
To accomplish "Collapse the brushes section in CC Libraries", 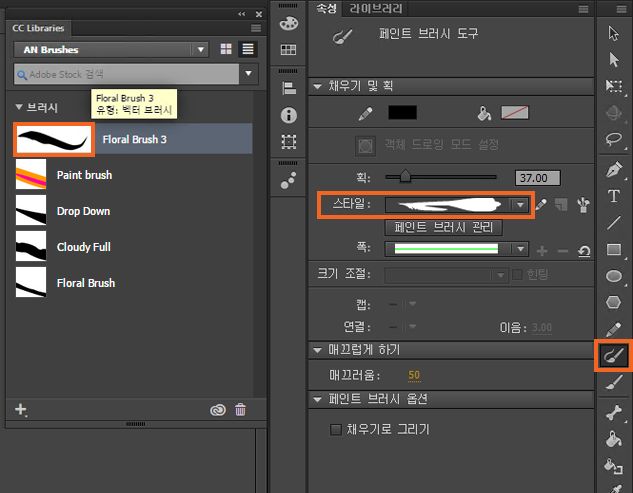I will click(19, 107).
